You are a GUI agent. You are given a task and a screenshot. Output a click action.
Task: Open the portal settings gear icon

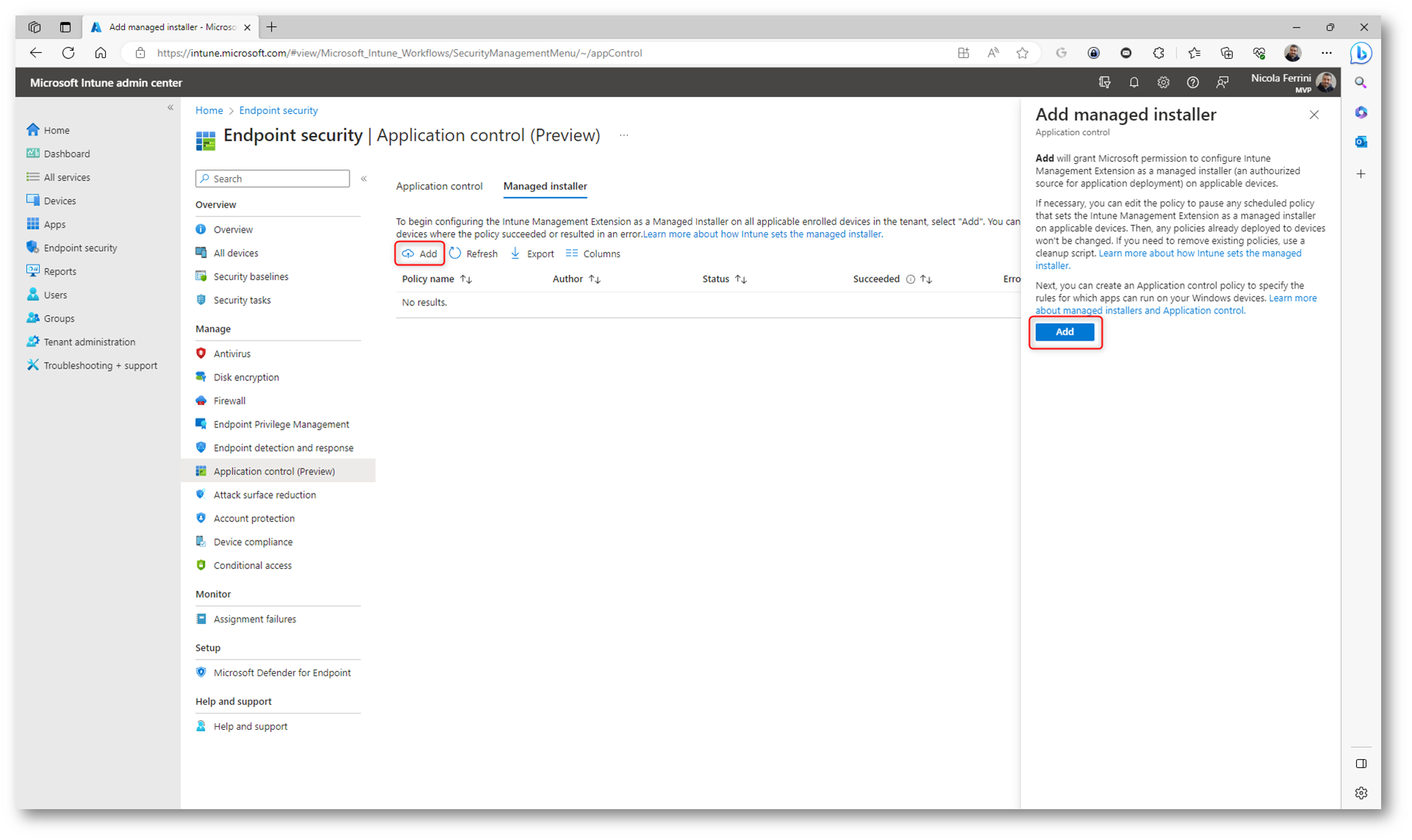coord(1163,83)
